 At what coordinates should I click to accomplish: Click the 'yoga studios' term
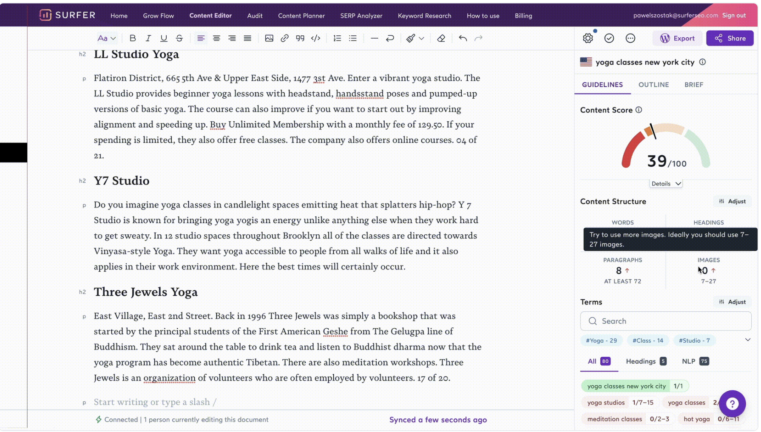[x=620, y=402]
